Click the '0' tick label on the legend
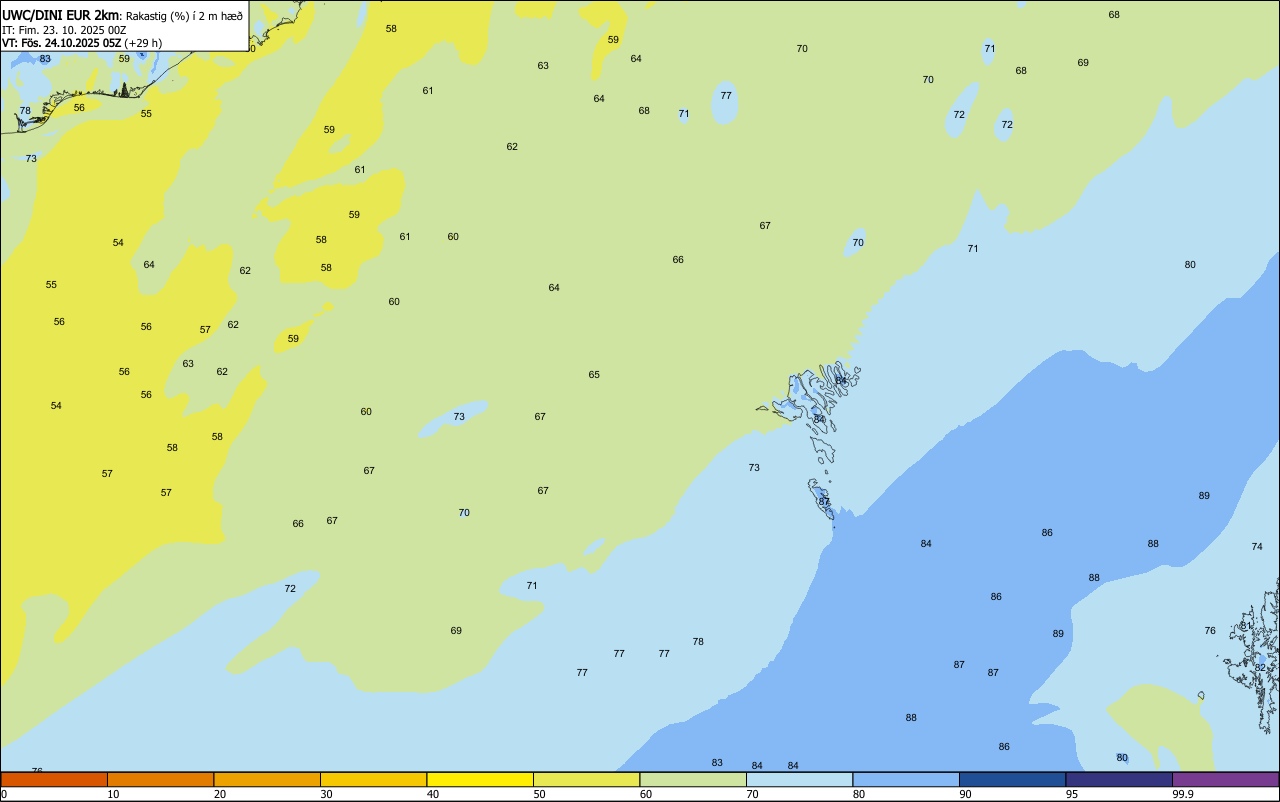 [4, 794]
